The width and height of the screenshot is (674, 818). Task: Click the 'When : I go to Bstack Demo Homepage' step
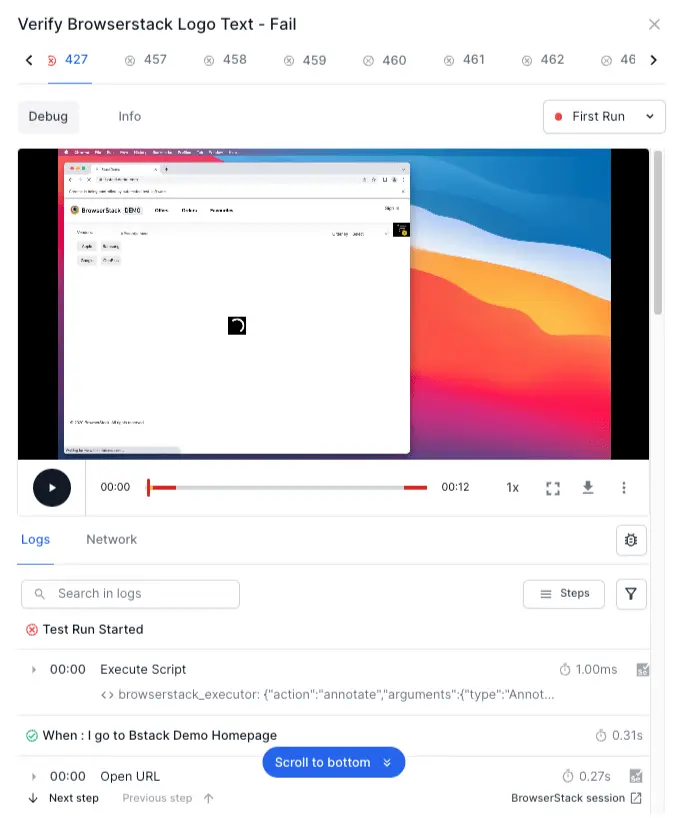[x=160, y=736]
